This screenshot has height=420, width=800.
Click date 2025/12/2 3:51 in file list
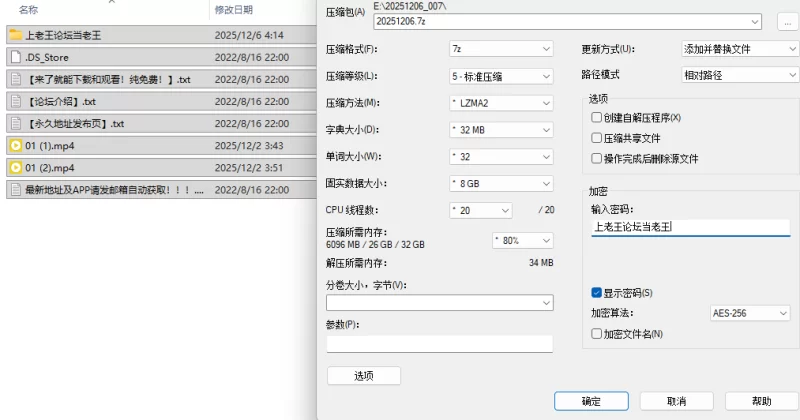[x=249, y=167]
